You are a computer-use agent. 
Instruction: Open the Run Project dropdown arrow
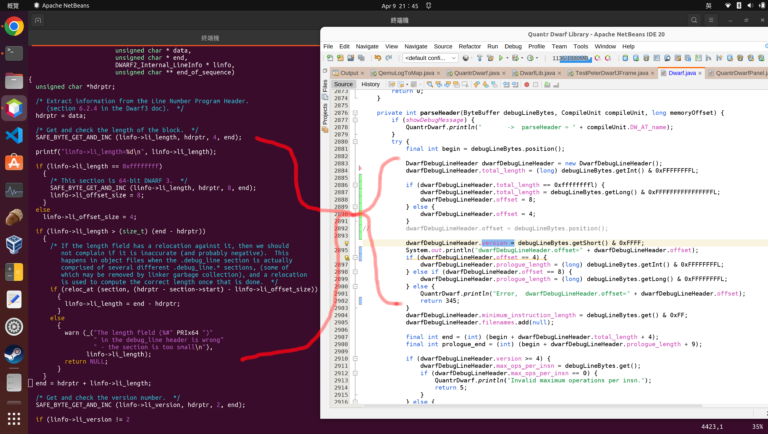[507, 58]
